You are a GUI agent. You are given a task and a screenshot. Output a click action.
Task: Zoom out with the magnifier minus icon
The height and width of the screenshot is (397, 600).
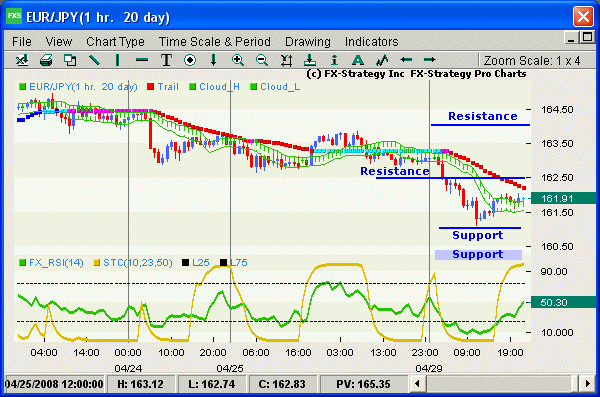(262, 60)
